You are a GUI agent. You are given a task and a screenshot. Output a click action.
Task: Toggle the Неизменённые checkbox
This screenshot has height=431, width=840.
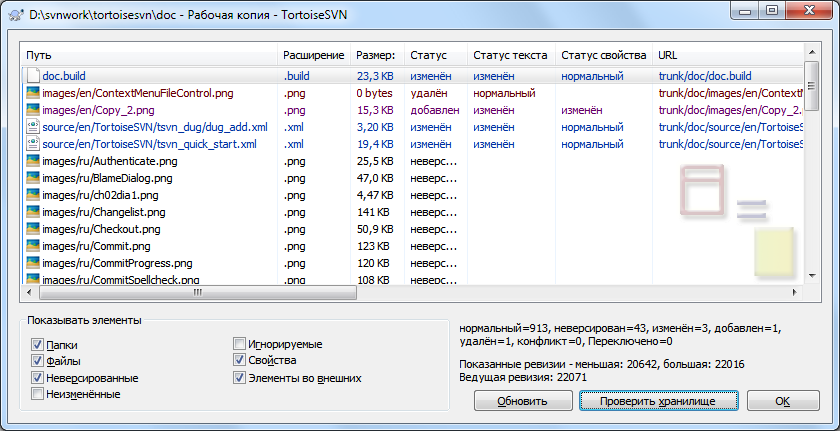[x=37, y=395]
